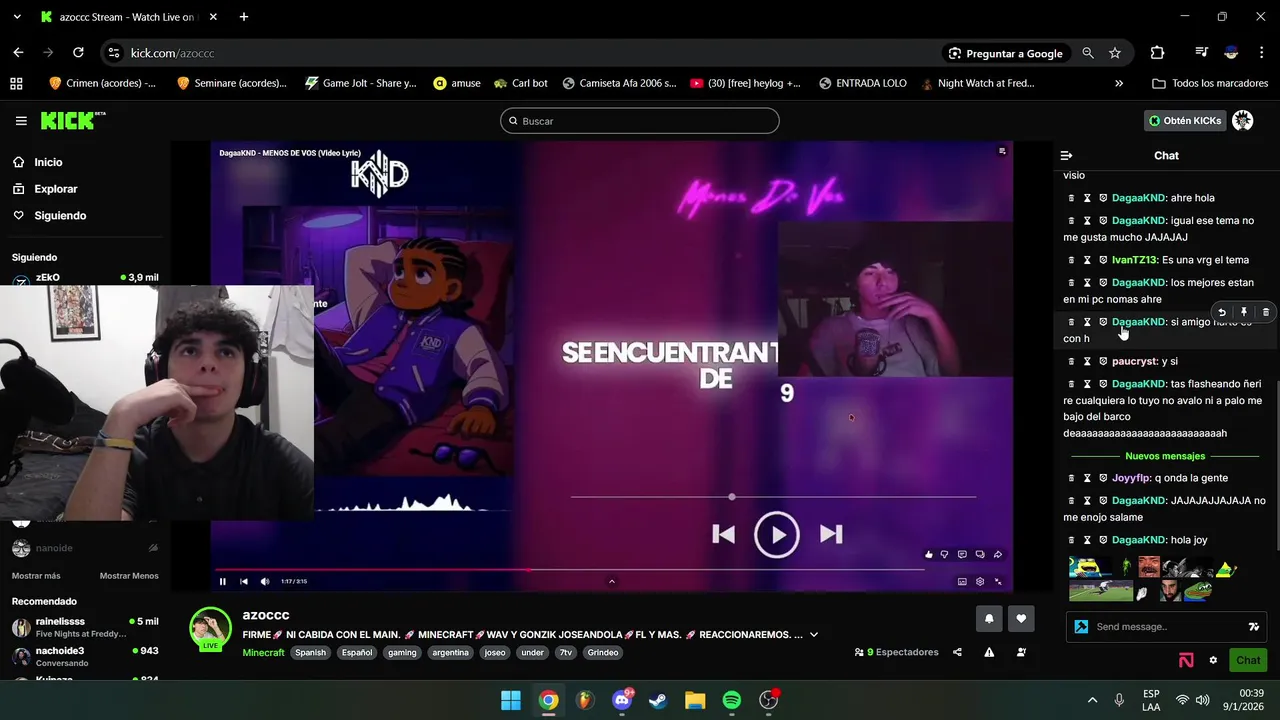The image size is (1280, 720).
Task: Timeout IvanTZ13 with hourglass icon
Action: click(1087, 260)
